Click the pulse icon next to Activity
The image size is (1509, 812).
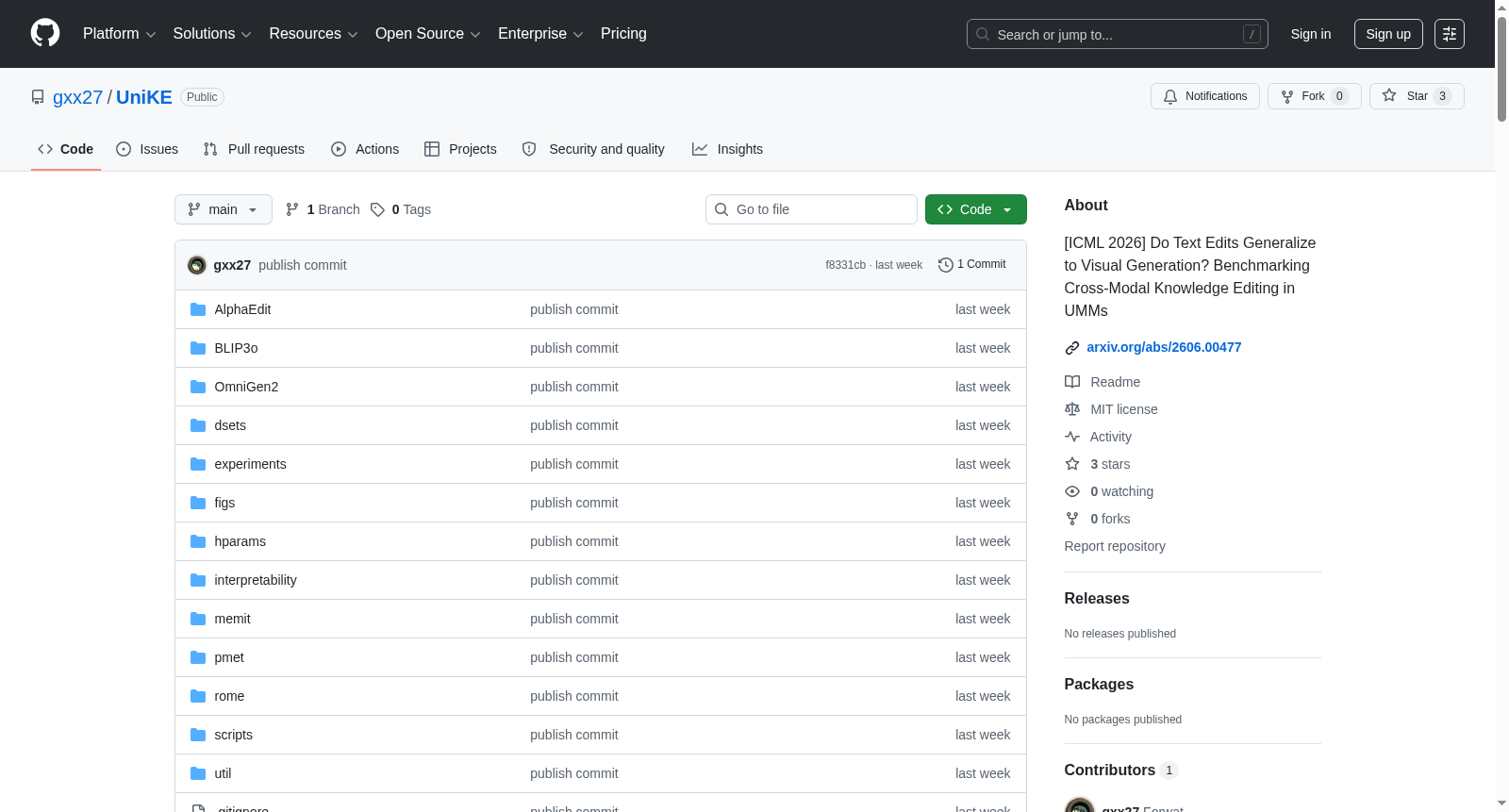(1072, 437)
